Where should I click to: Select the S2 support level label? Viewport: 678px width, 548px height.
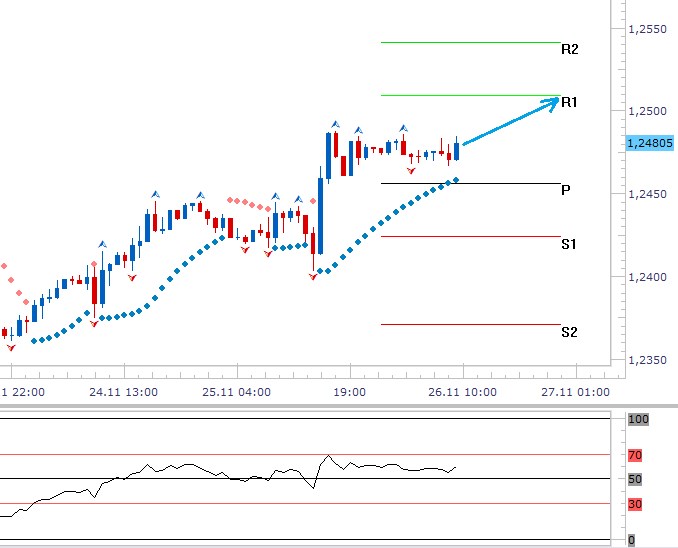point(568,332)
